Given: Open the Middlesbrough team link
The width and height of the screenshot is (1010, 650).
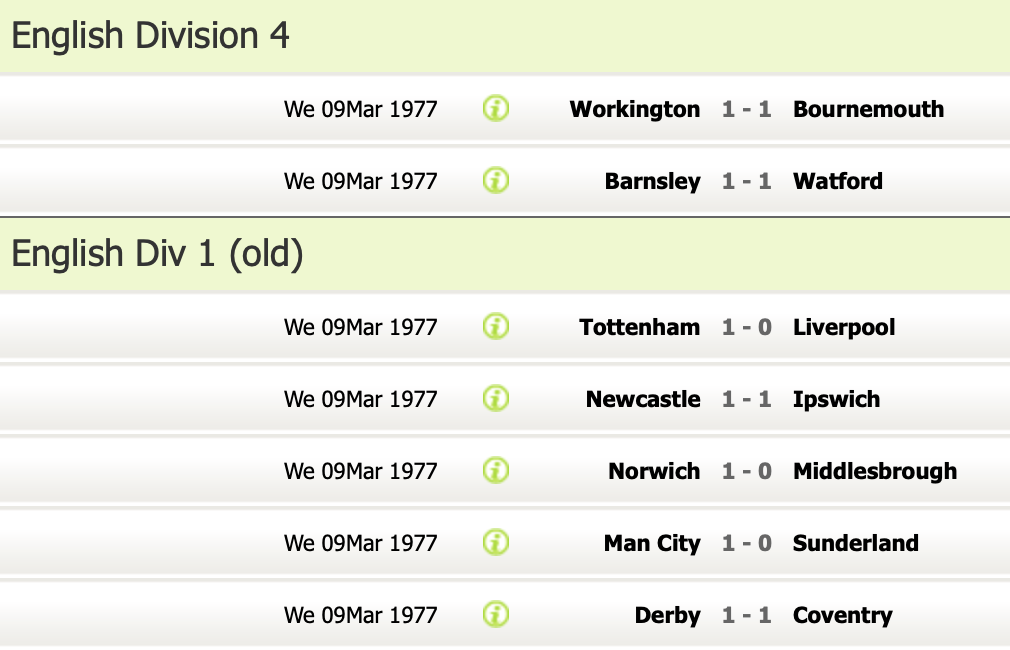Looking at the screenshot, I should point(874,471).
